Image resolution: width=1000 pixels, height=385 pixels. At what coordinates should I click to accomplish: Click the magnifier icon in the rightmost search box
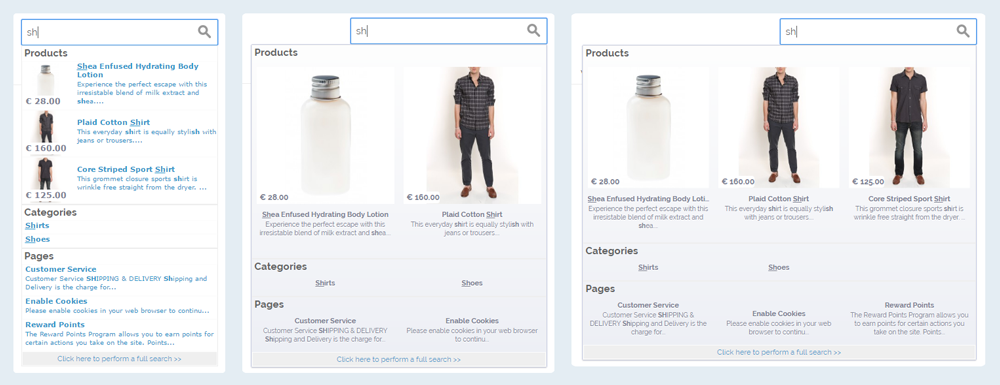[x=963, y=31]
